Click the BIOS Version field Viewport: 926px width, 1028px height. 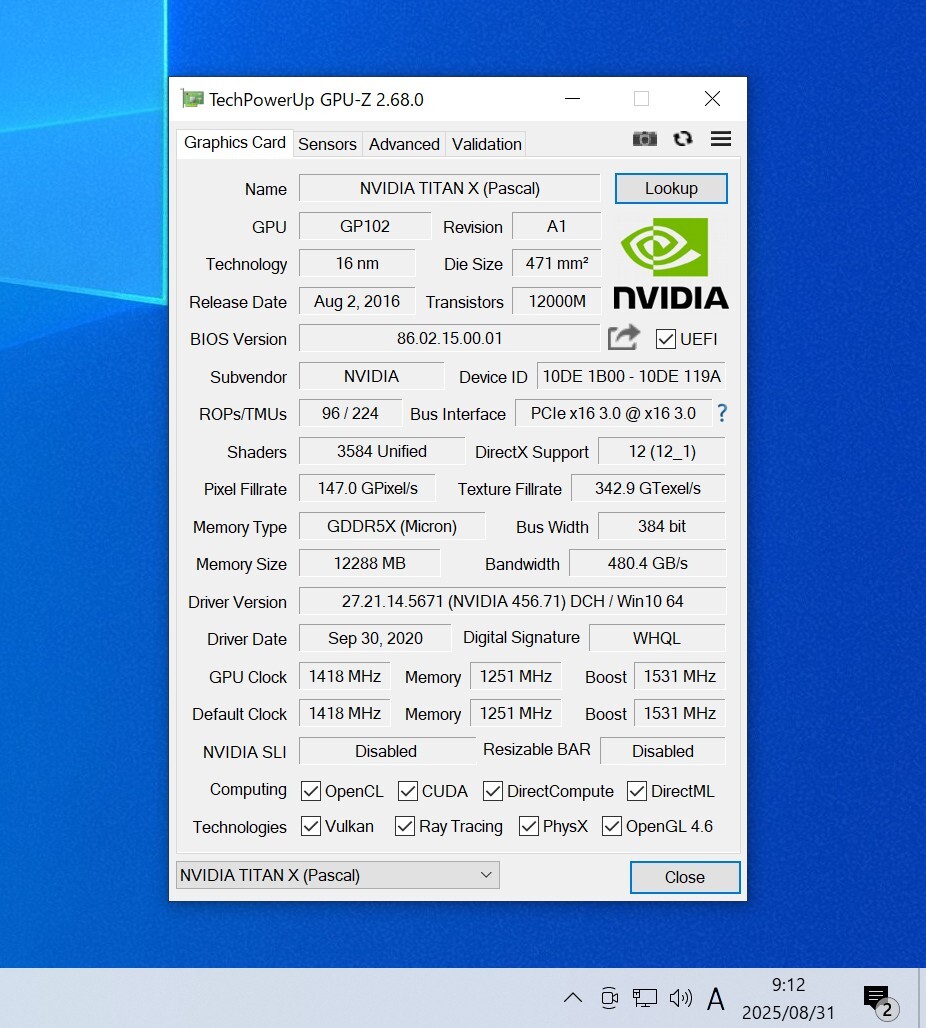(449, 338)
